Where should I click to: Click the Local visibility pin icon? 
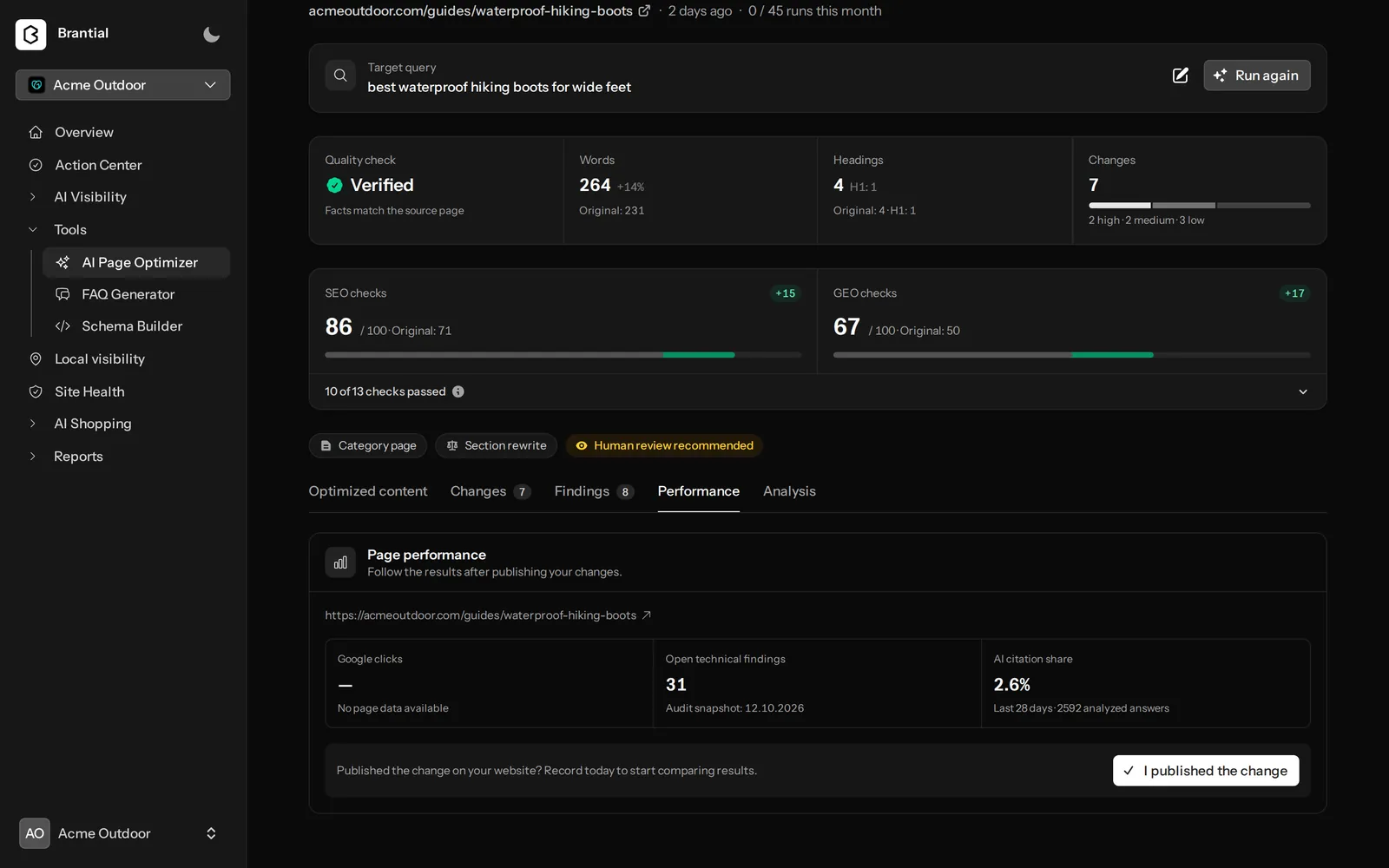(36, 359)
